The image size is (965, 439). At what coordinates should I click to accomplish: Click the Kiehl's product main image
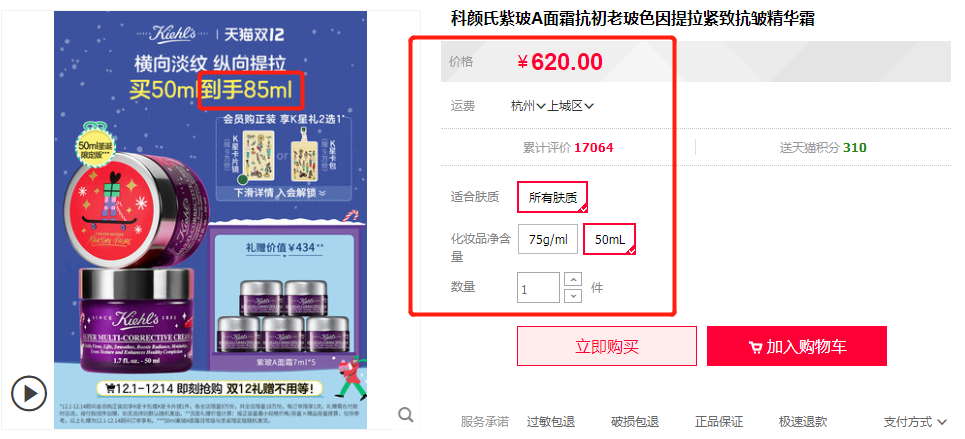pos(210,220)
